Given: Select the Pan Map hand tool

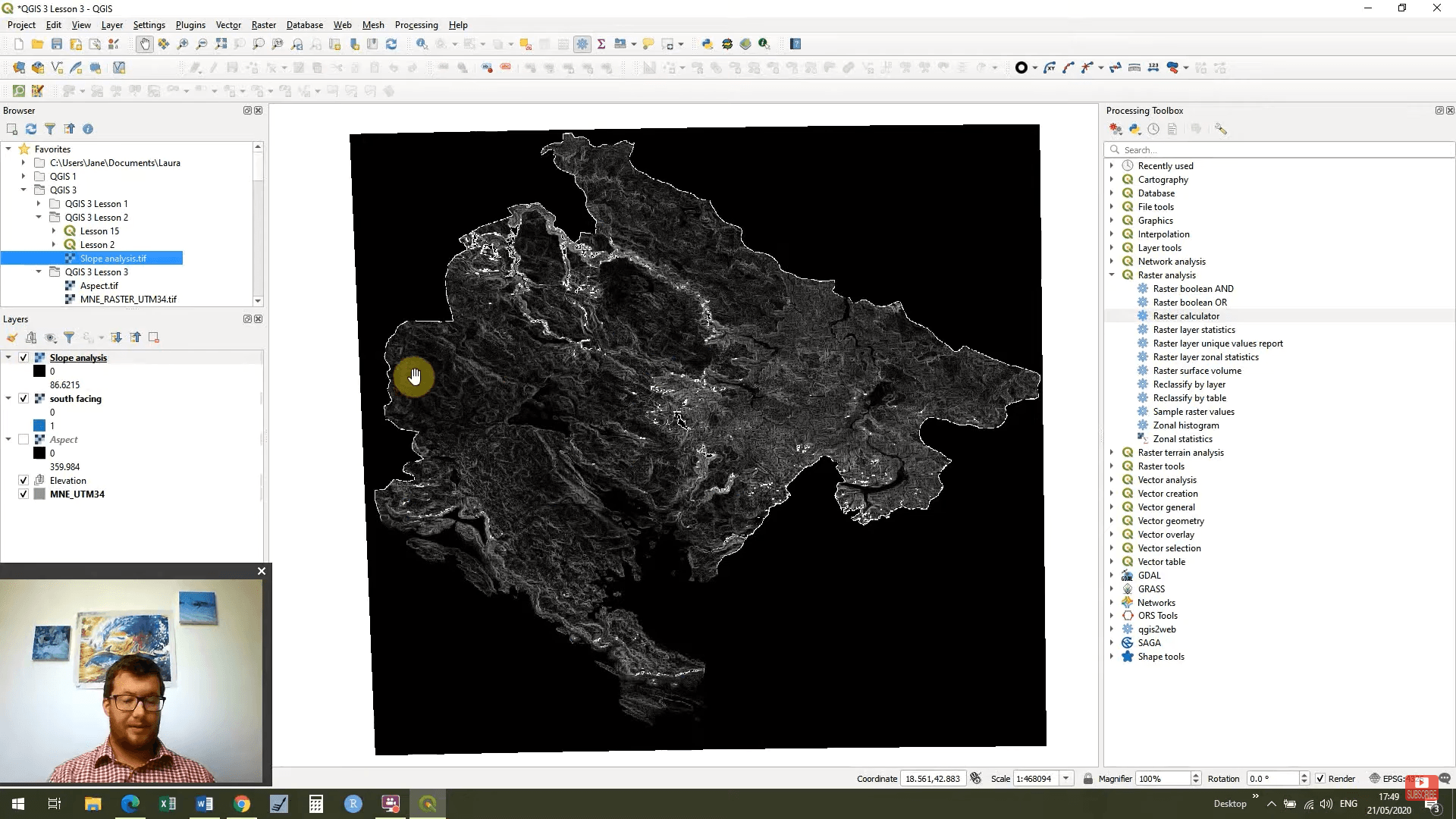Looking at the screenshot, I should point(144,44).
